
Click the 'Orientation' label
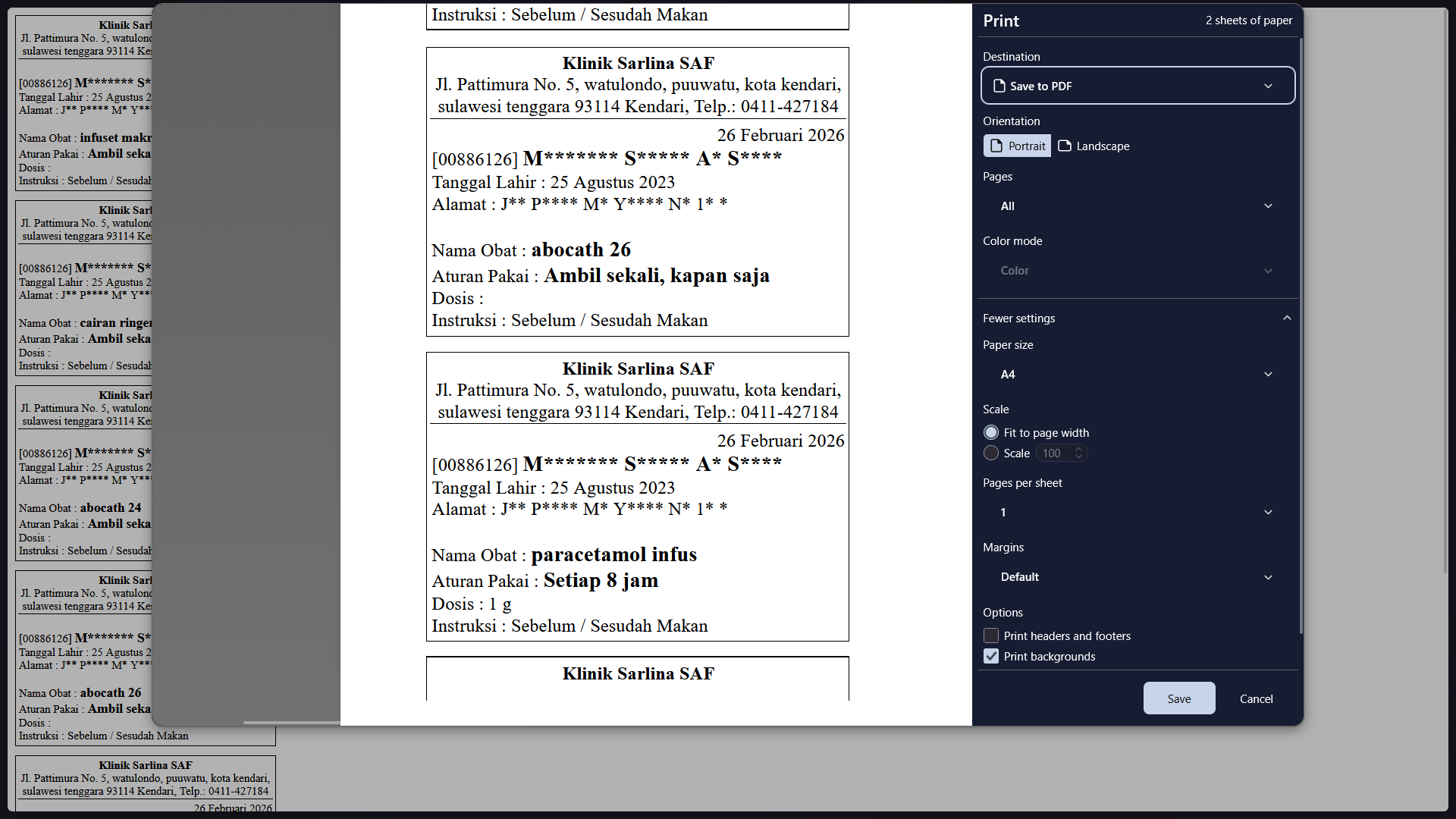click(1012, 121)
